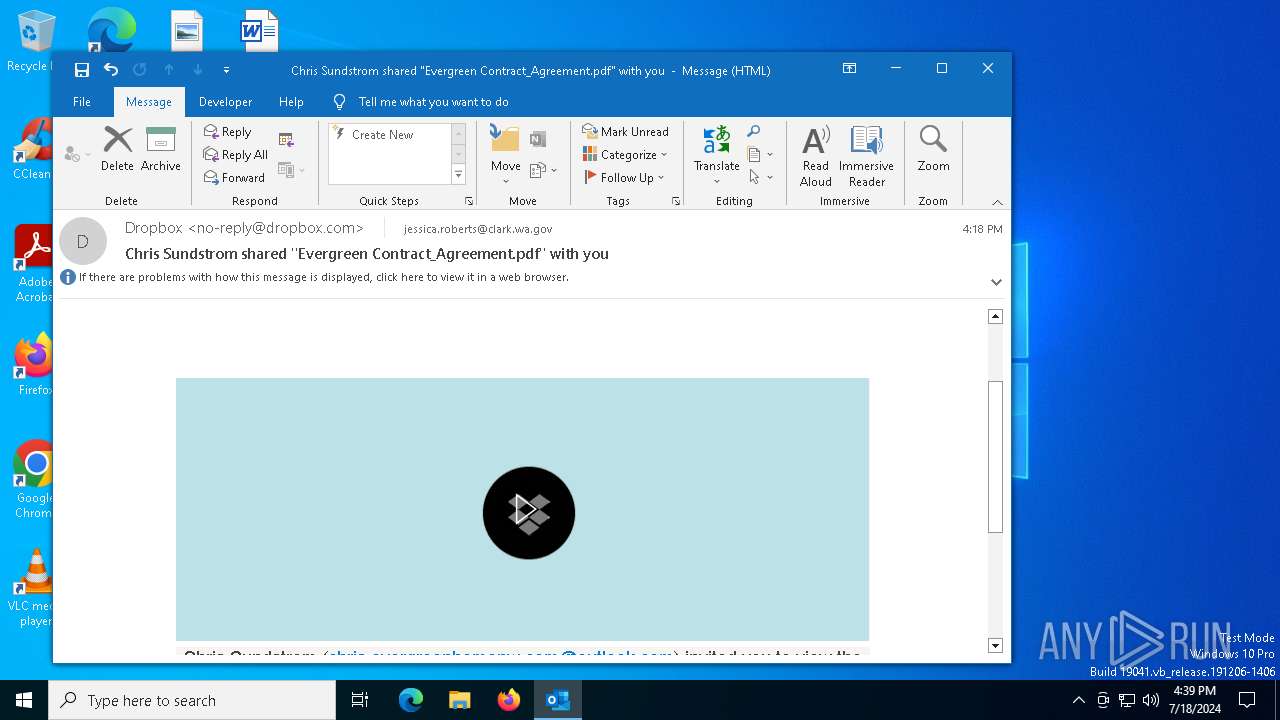Open the Windows Start menu

coord(24,700)
